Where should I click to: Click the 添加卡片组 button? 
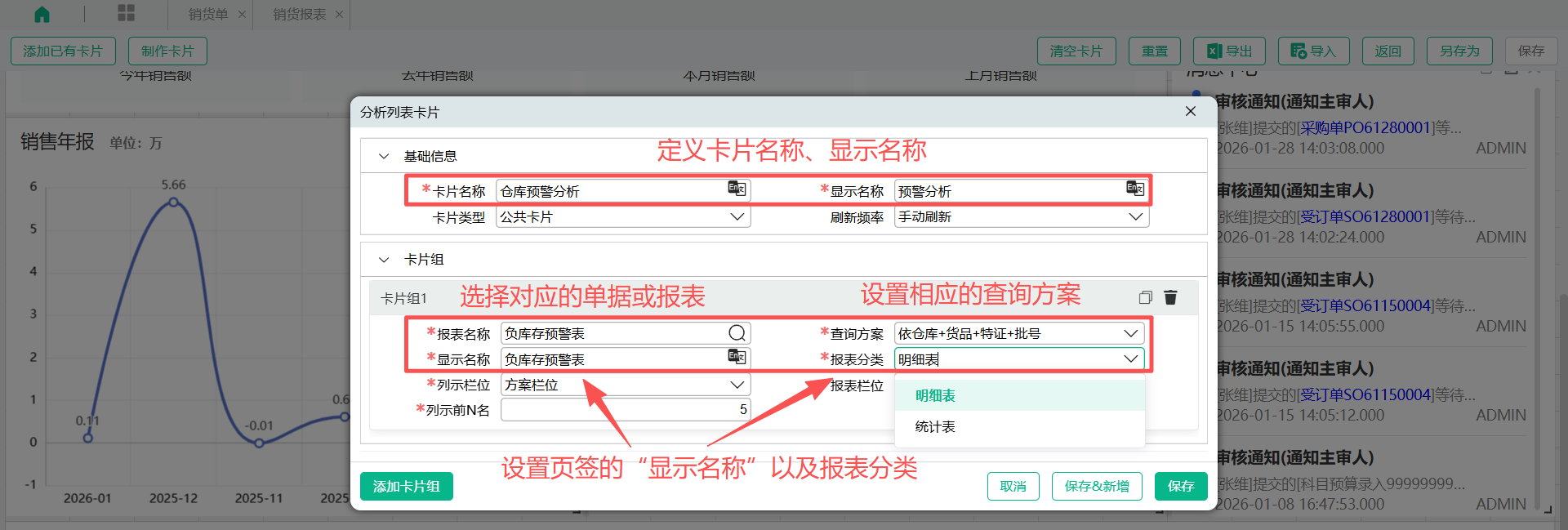pos(406,487)
